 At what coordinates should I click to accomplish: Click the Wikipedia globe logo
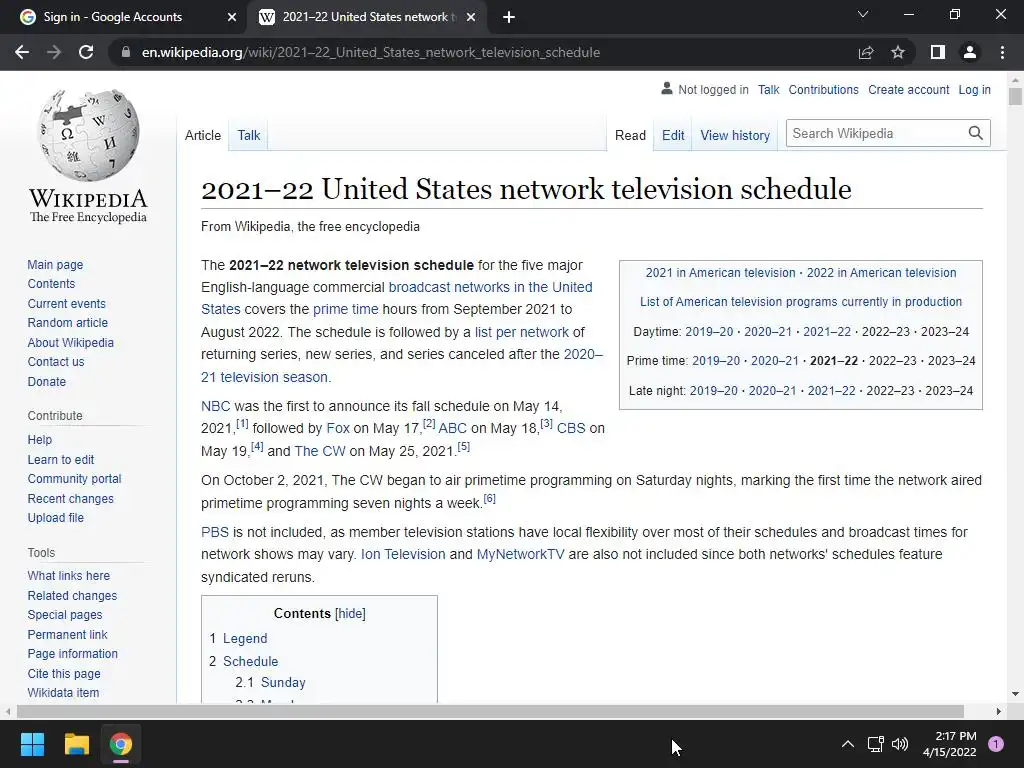(x=89, y=135)
